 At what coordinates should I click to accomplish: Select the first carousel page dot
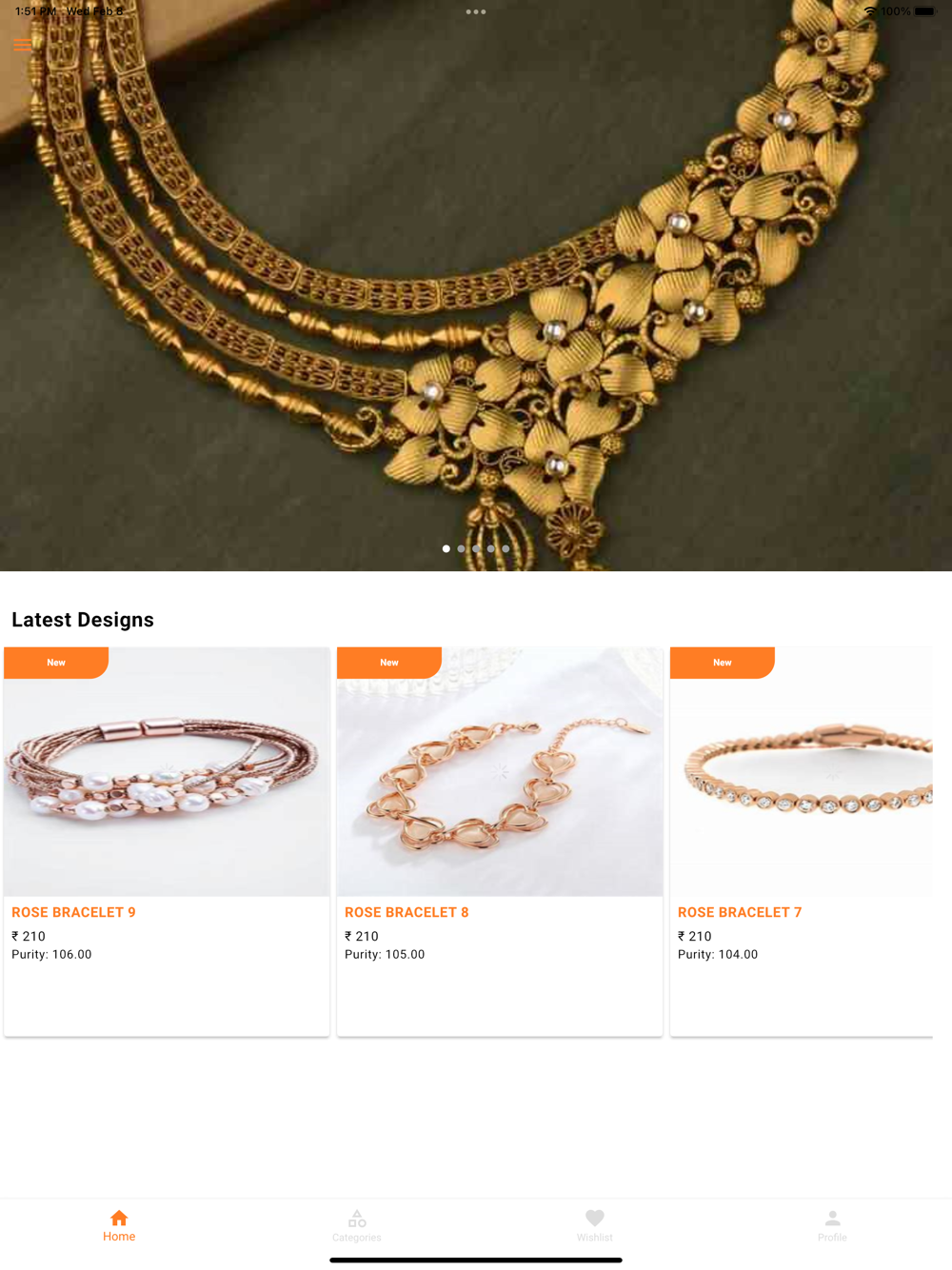point(446,548)
